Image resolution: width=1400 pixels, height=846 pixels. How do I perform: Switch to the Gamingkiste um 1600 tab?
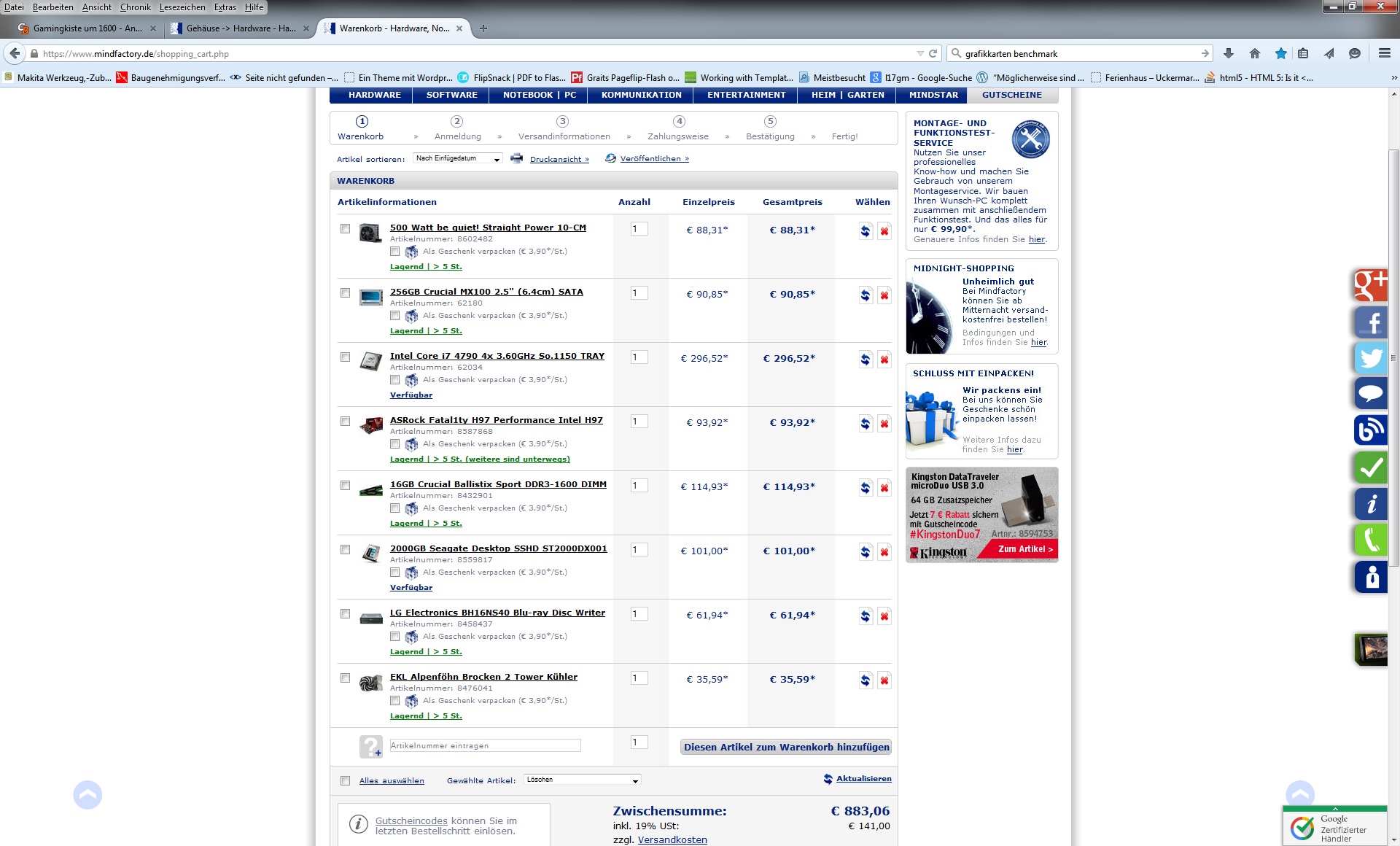pyautogui.click(x=86, y=28)
